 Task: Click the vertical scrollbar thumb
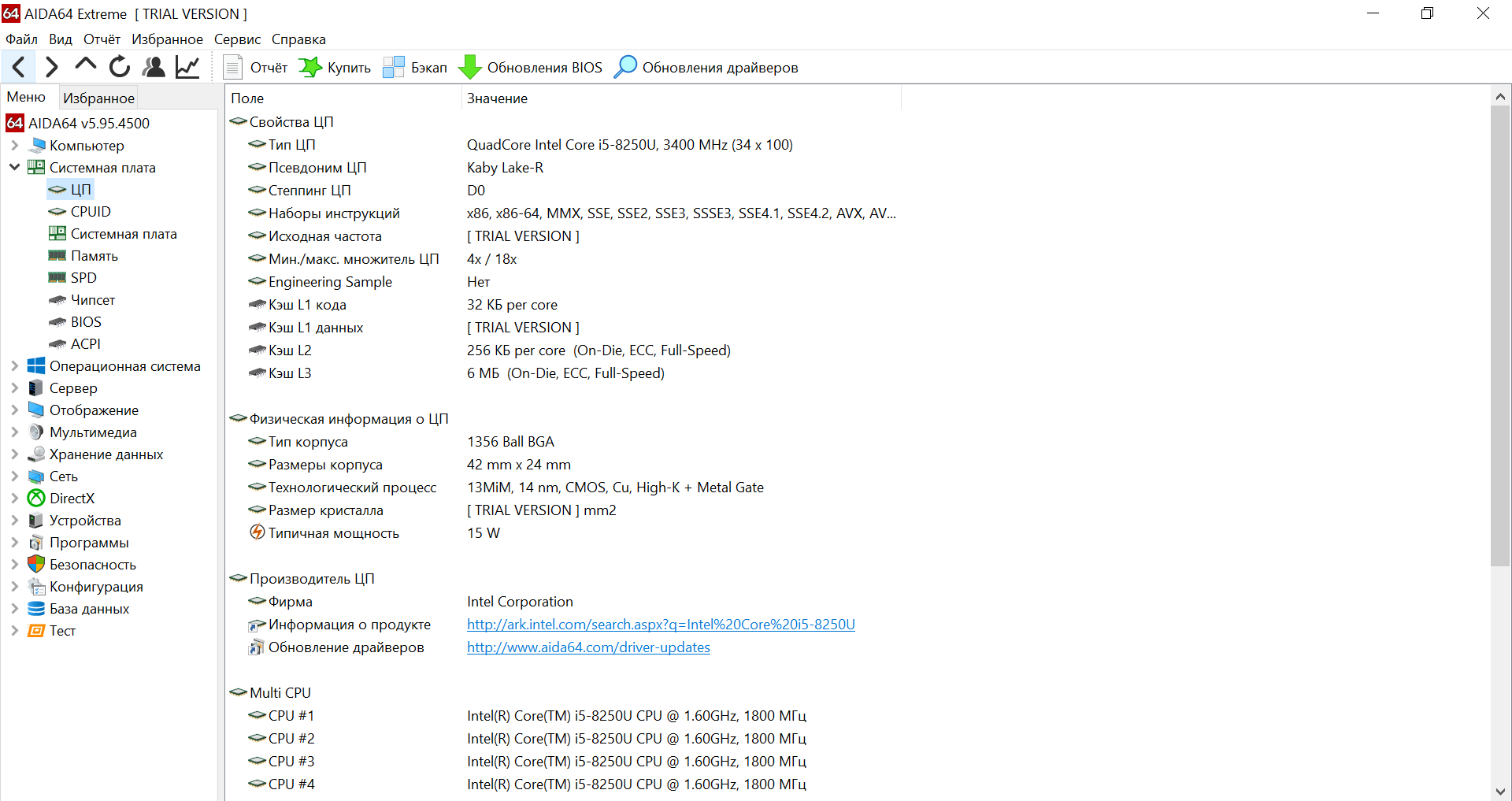click(x=1500, y=336)
